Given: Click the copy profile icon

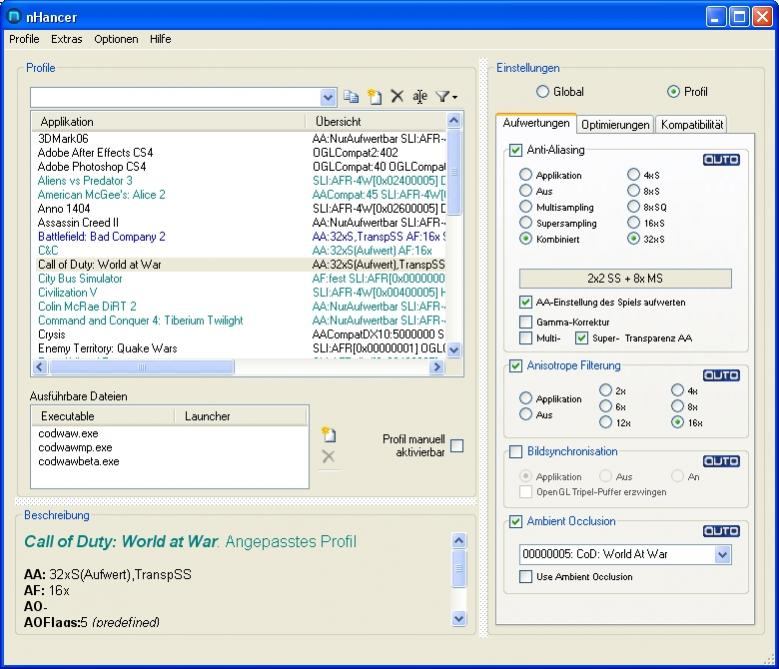Looking at the screenshot, I should (x=351, y=96).
